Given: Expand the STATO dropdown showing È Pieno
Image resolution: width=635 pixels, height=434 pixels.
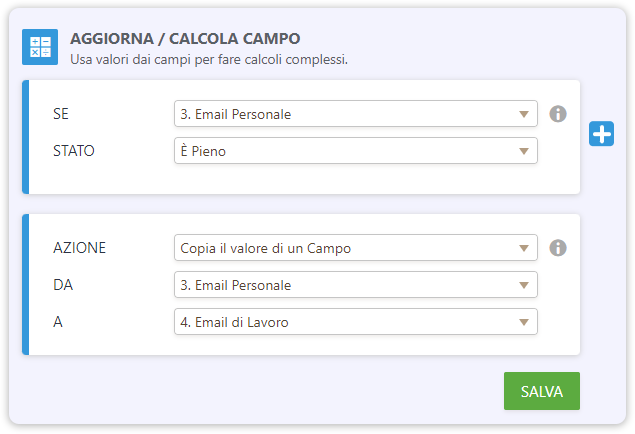Looking at the screenshot, I should pos(355,151).
